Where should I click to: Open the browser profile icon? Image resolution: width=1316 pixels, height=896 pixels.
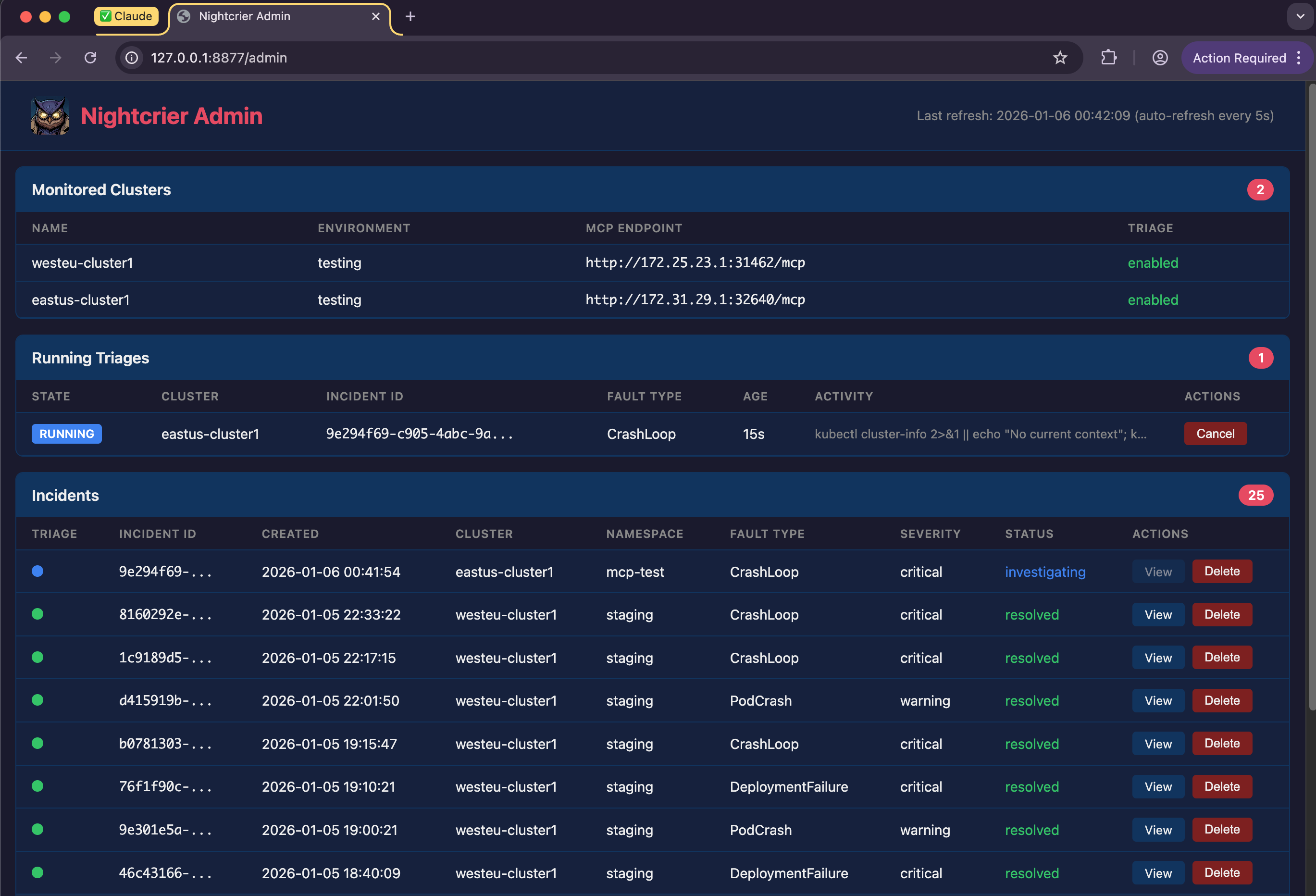pos(1160,57)
